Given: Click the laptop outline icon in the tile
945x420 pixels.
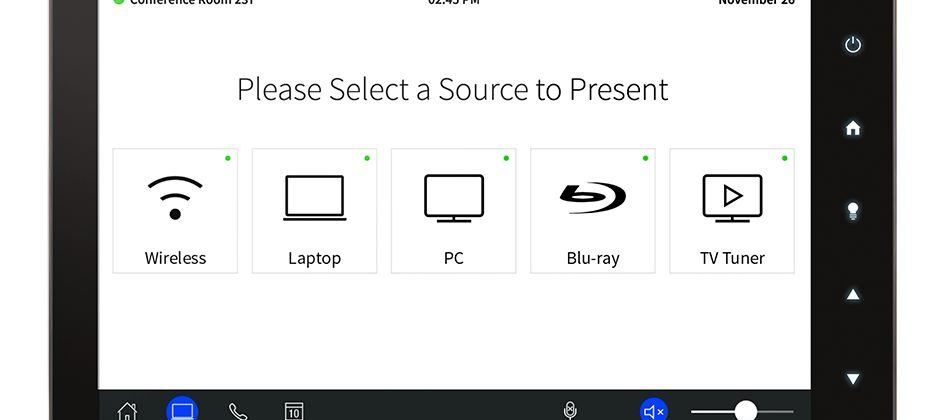Looking at the screenshot, I should 315,198.
